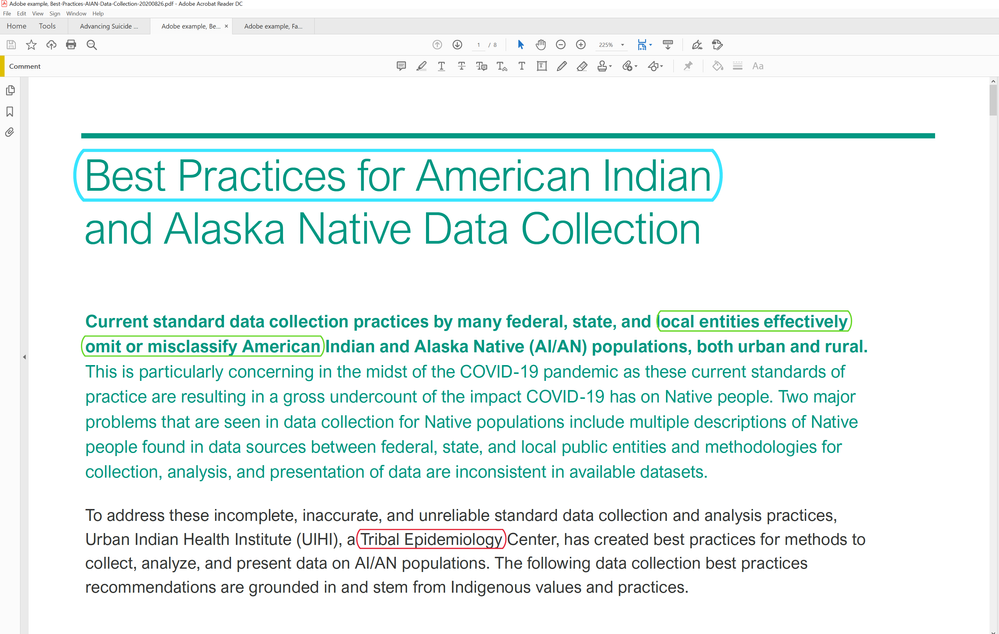Open the File menu
The width and height of the screenshot is (999, 634).
coord(7,13)
